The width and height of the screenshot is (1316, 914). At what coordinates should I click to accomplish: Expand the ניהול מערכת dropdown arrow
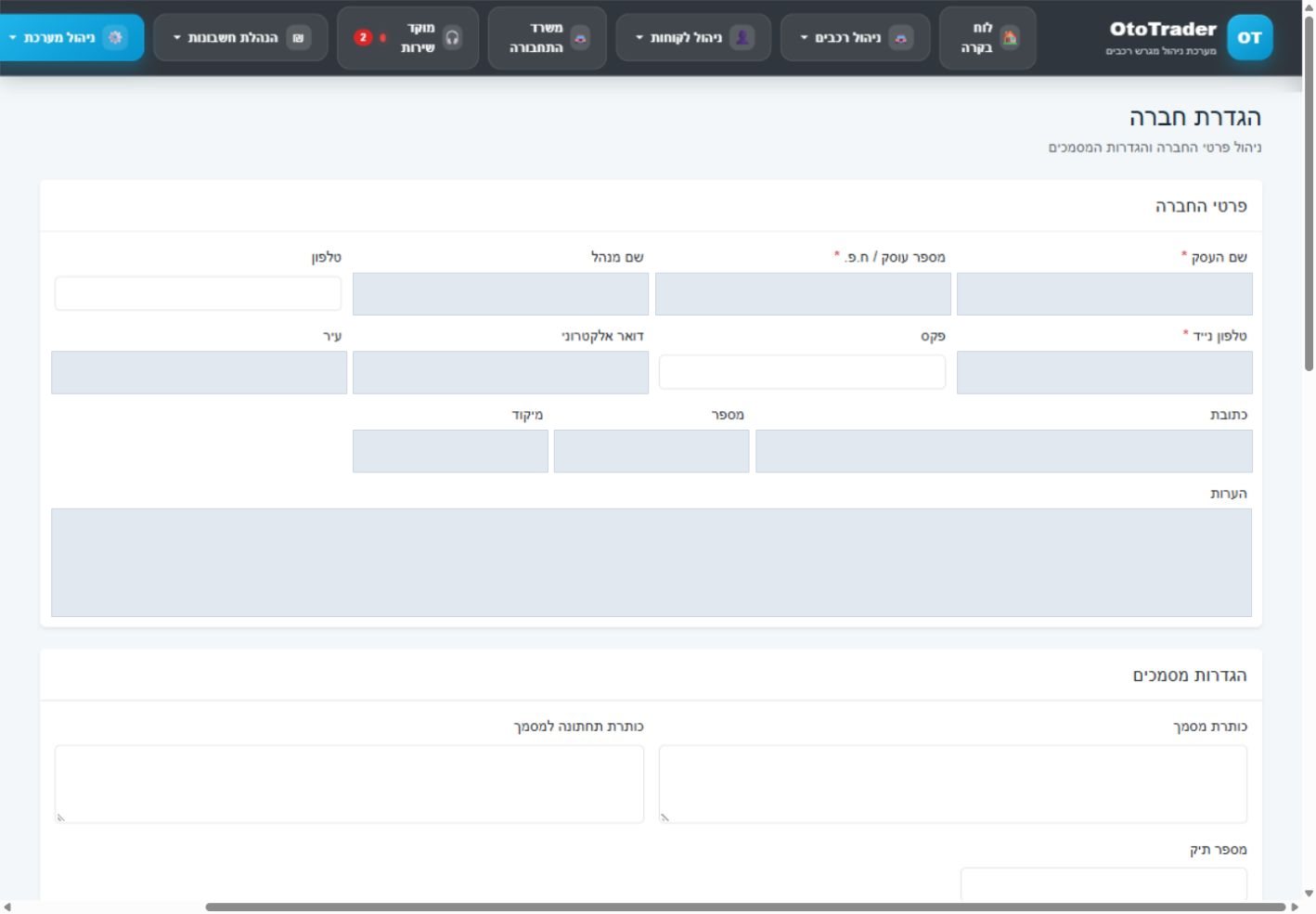point(13,38)
